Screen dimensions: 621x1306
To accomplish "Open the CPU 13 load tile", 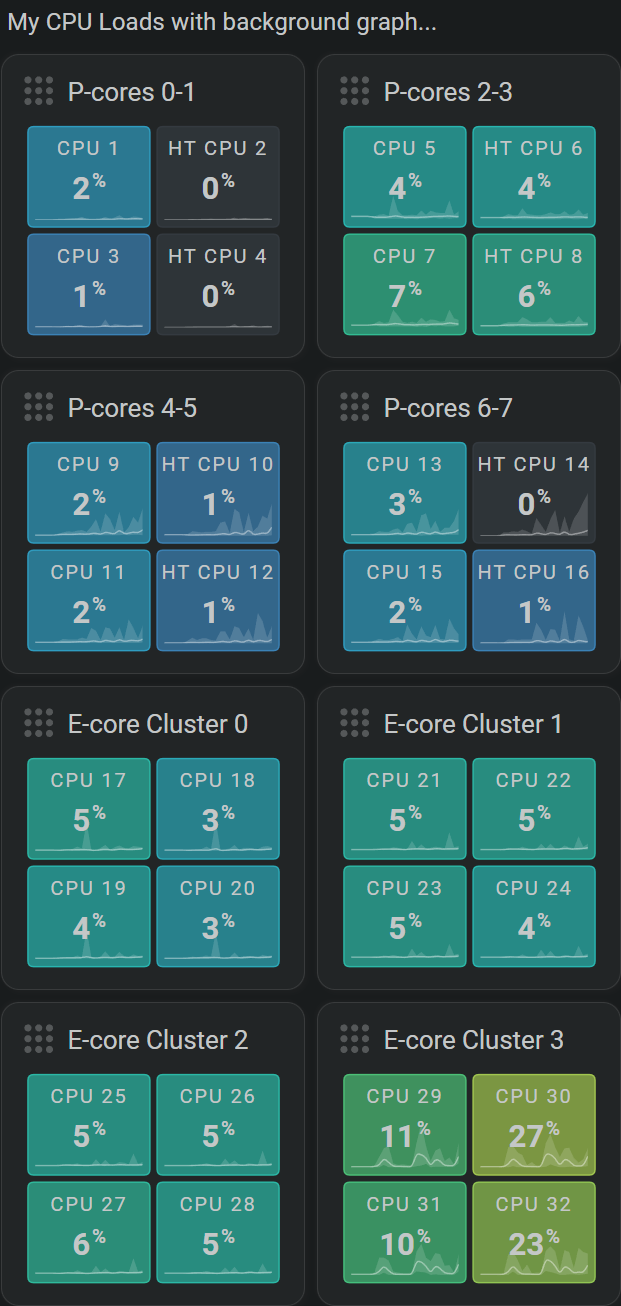I will (x=405, y=492).
